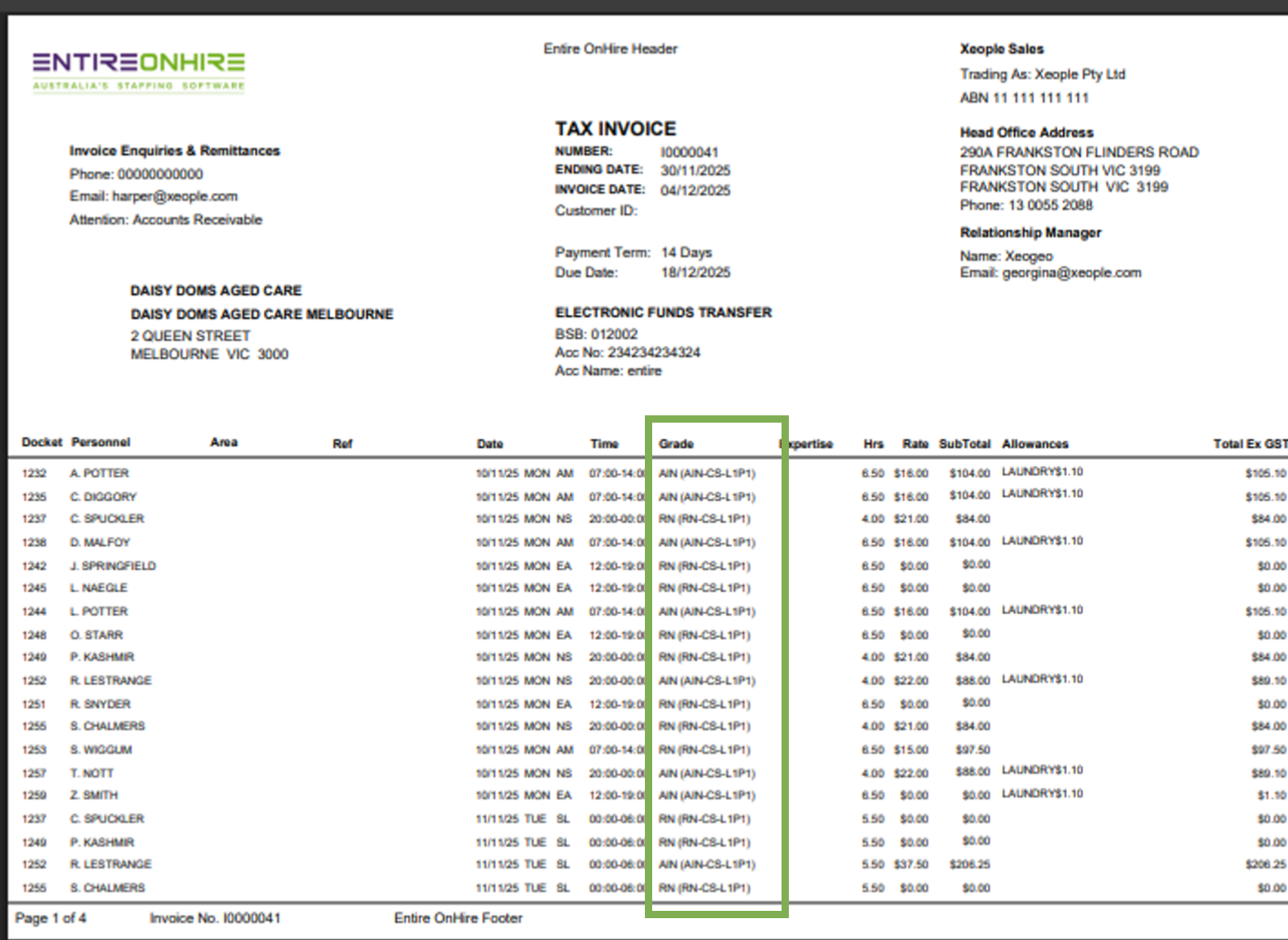Click invoice number I0000041 beside NUMBER label

coord(690,152)
